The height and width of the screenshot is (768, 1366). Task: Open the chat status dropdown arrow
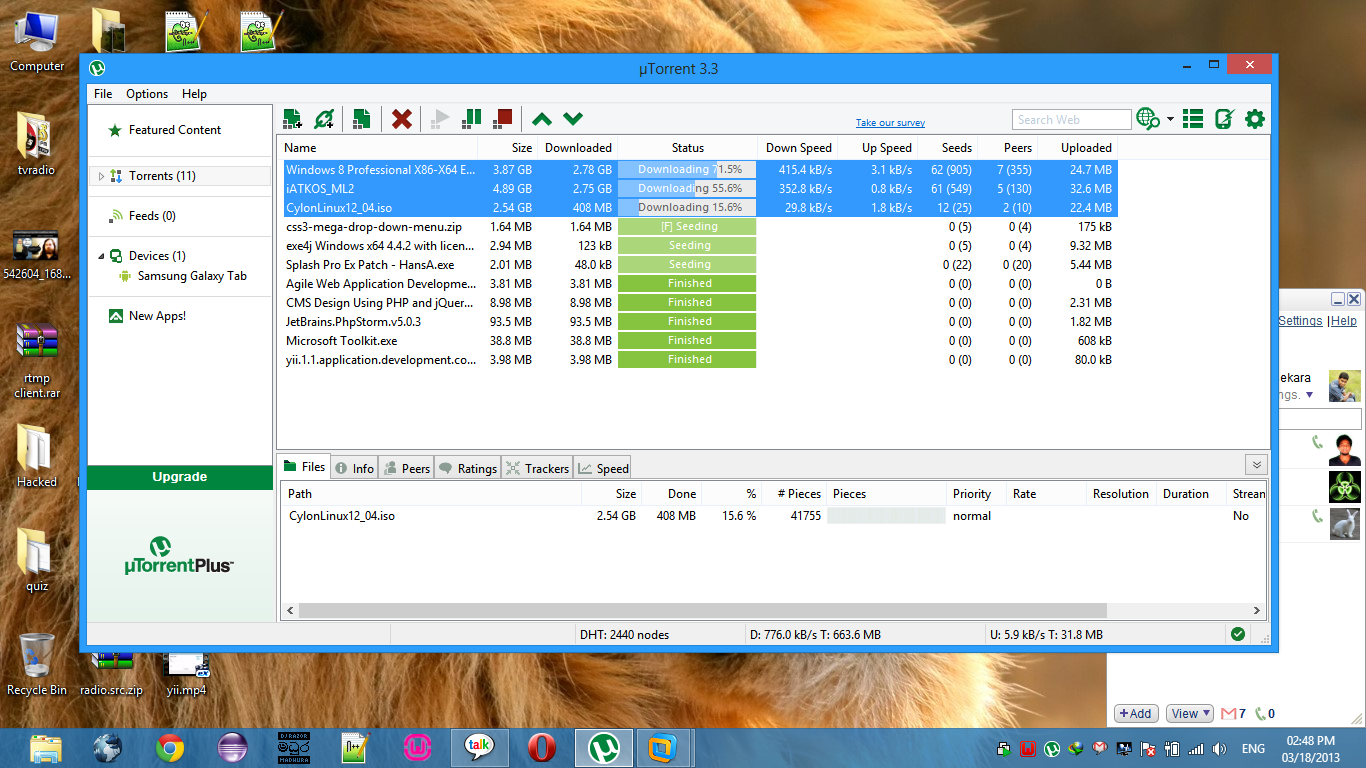click(1310, 395)
